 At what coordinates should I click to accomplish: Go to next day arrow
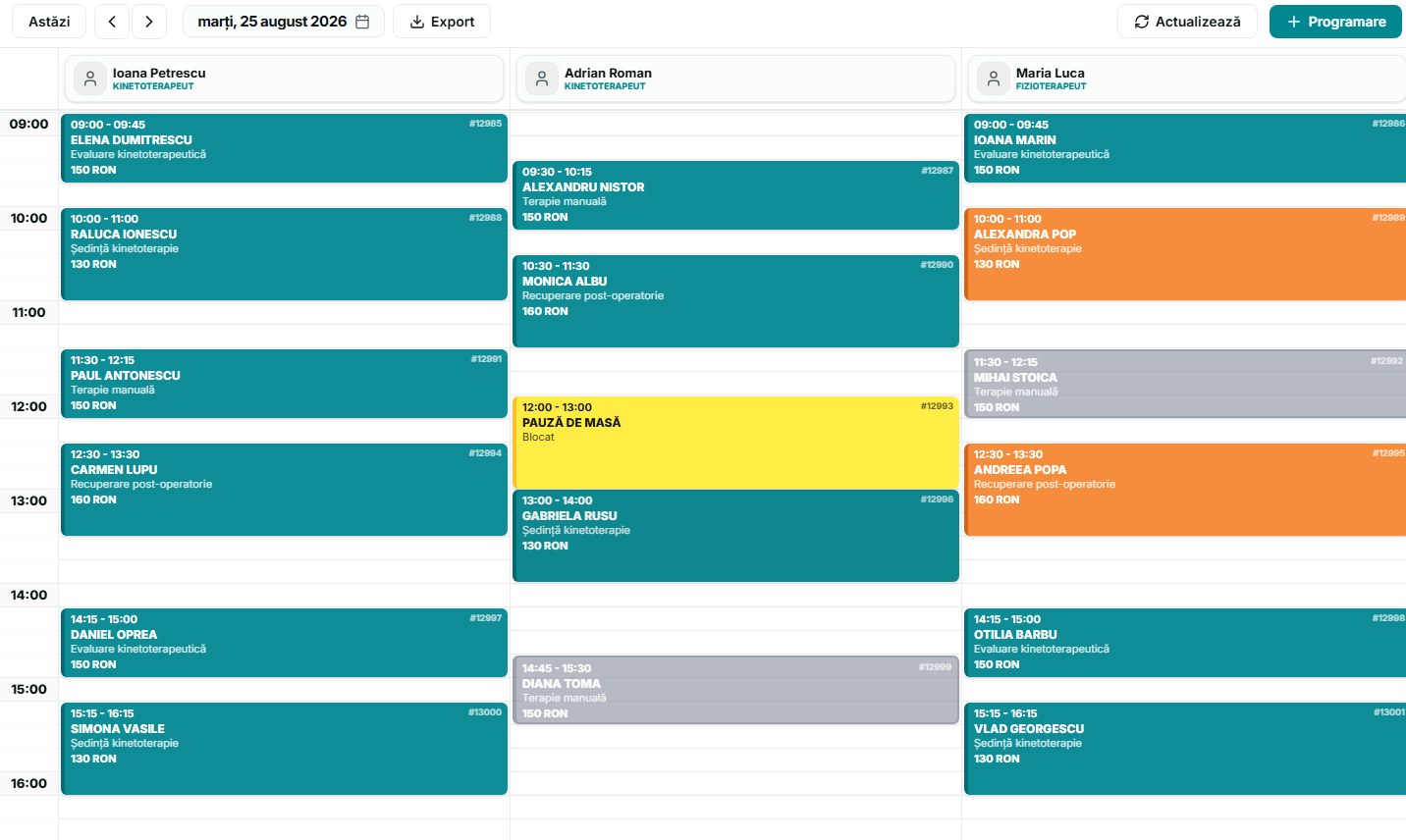(x=148, y=22)
